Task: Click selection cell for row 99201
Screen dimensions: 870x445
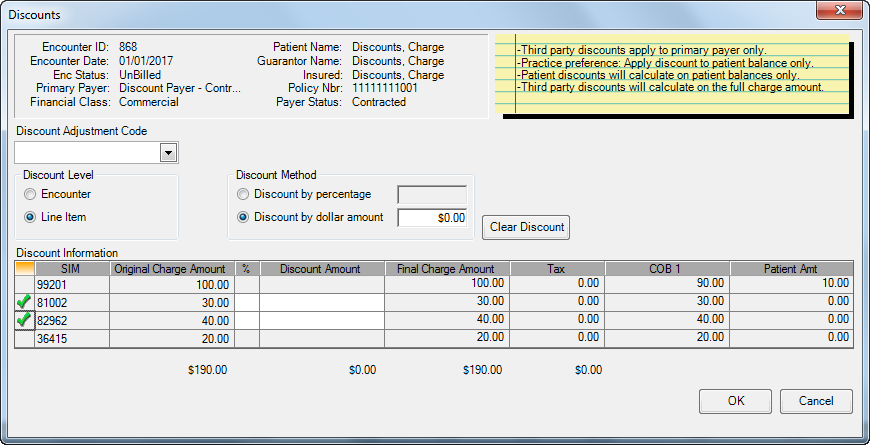Action: click(24, 284)
